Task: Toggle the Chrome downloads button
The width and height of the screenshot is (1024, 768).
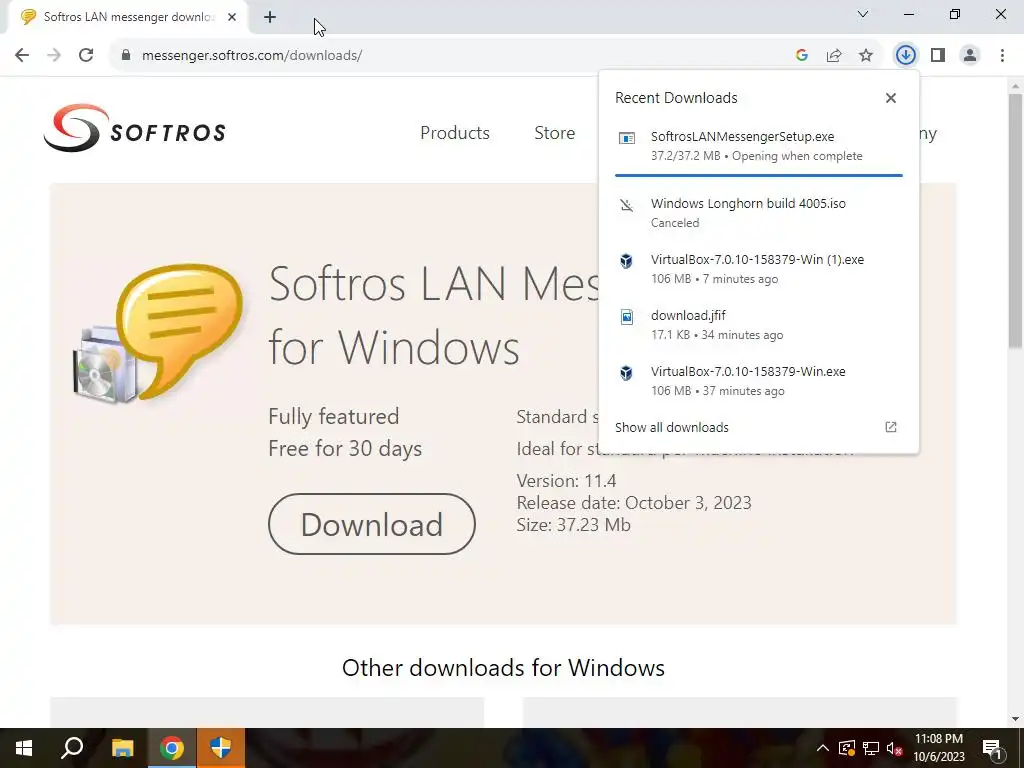Action: [x=905, y=56]
